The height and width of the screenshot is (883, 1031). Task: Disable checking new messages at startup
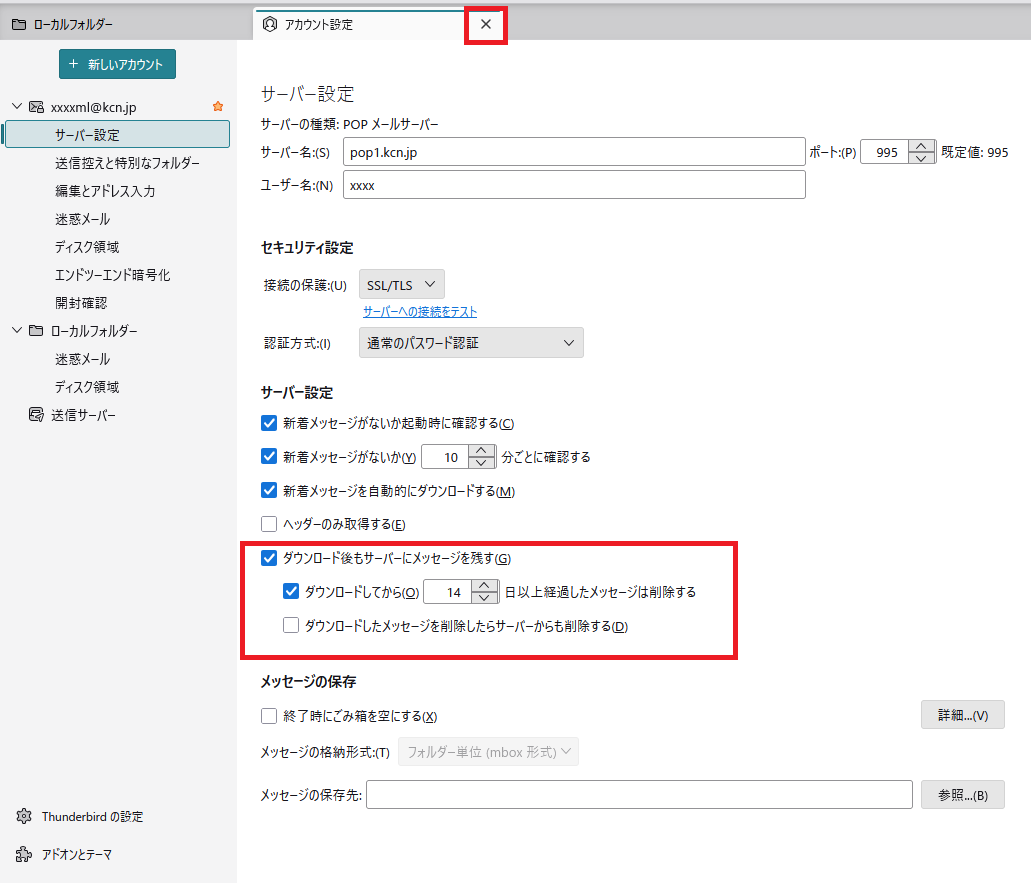click(268, 424)
